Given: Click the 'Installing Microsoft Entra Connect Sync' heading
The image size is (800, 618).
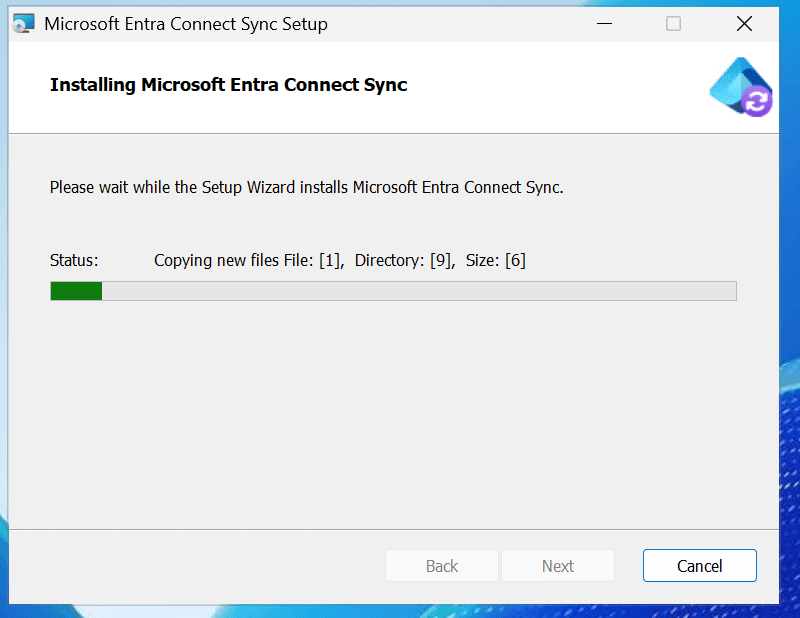Looking at the screenshot, I should [x=229, y=85].
